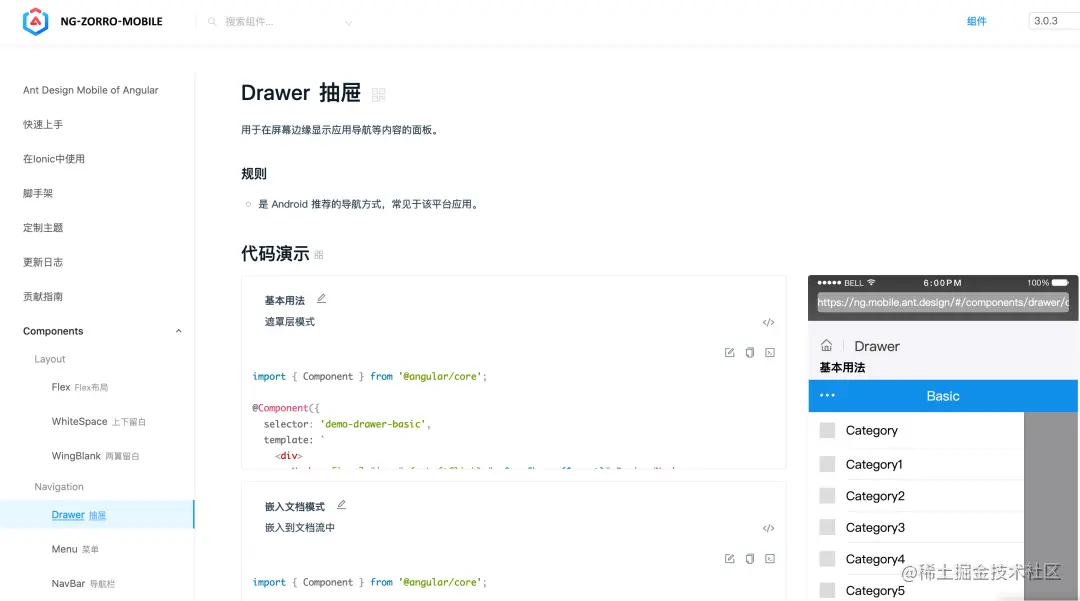Click the phone preview URL bar
The image size is (1080, 601).
pyautogui.click(x=943, y=302)
